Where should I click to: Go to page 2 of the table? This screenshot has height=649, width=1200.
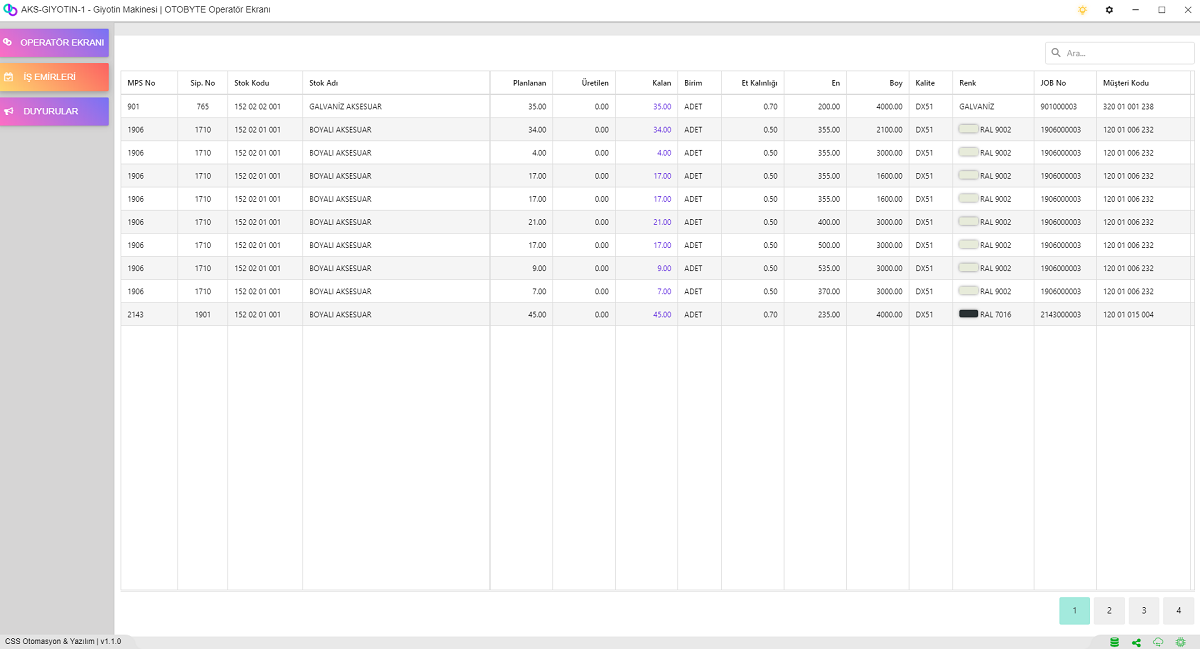[1109, 610]
